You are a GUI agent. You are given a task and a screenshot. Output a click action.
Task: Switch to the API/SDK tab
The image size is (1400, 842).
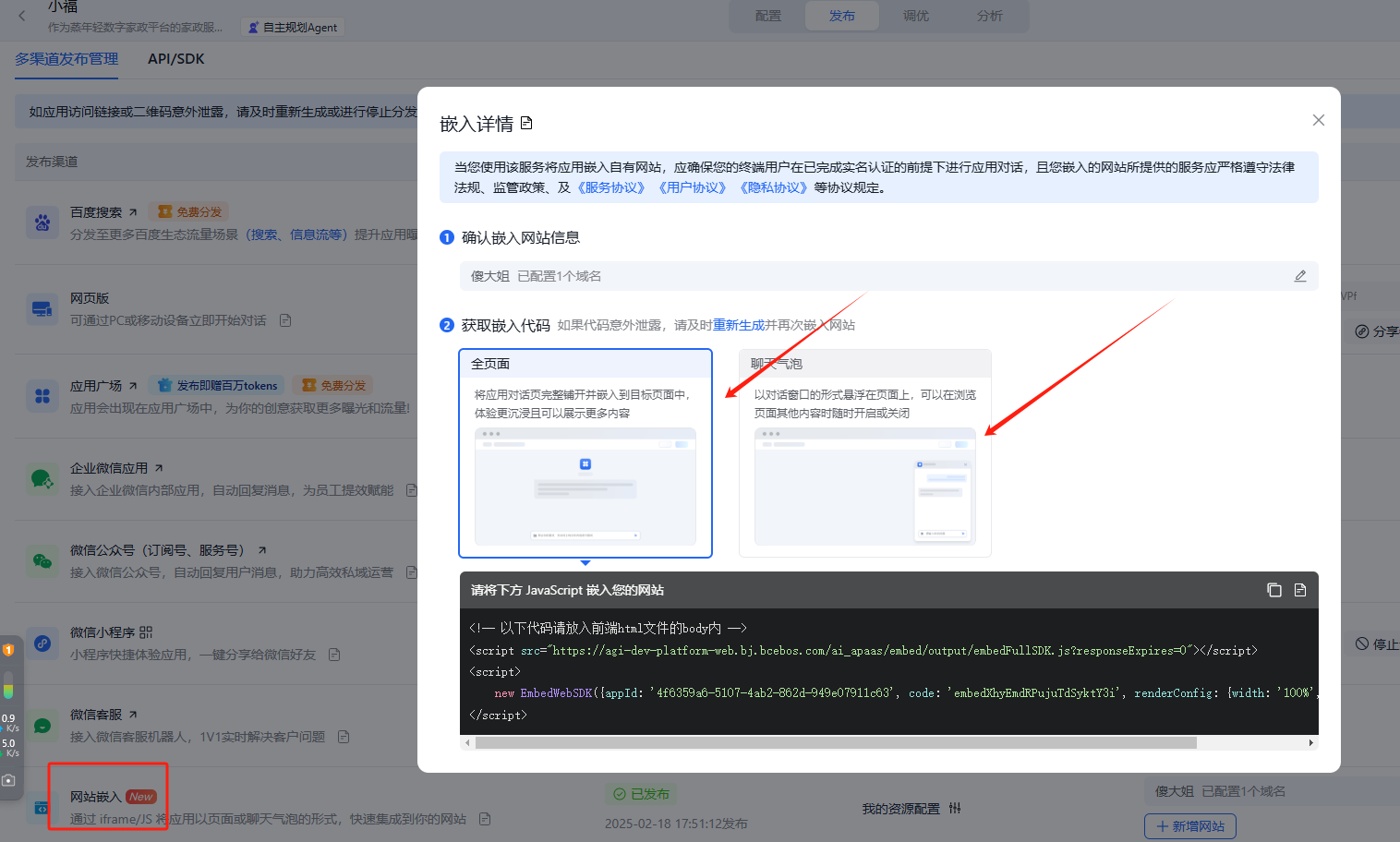(x=175, y=59)
